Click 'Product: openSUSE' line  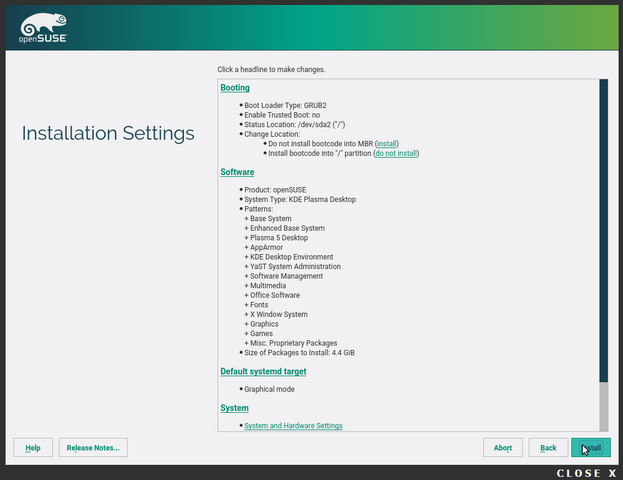[x=275, y=190]
